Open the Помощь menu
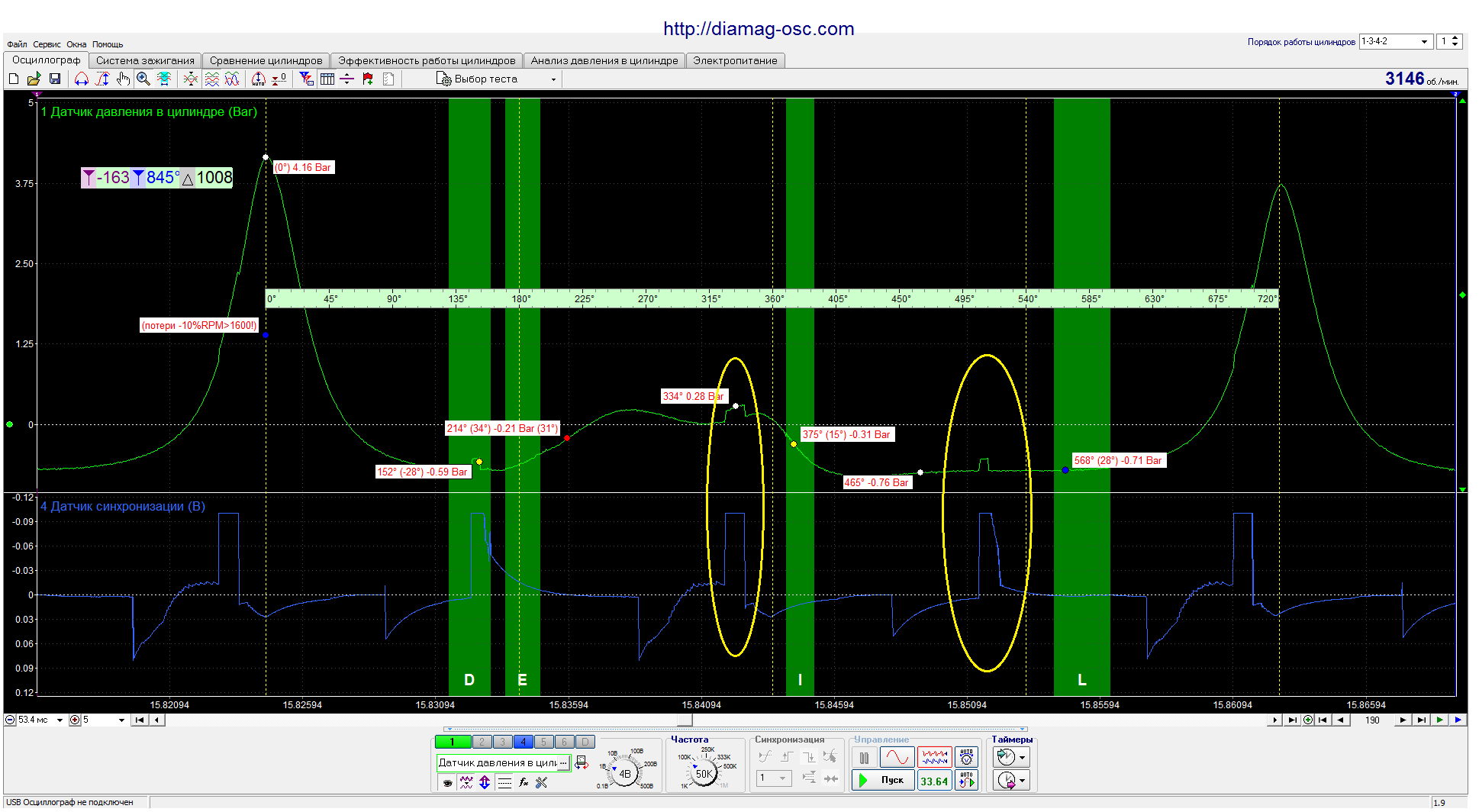The width and height of the screenshot is (1479, 812). tap(108, 44)
